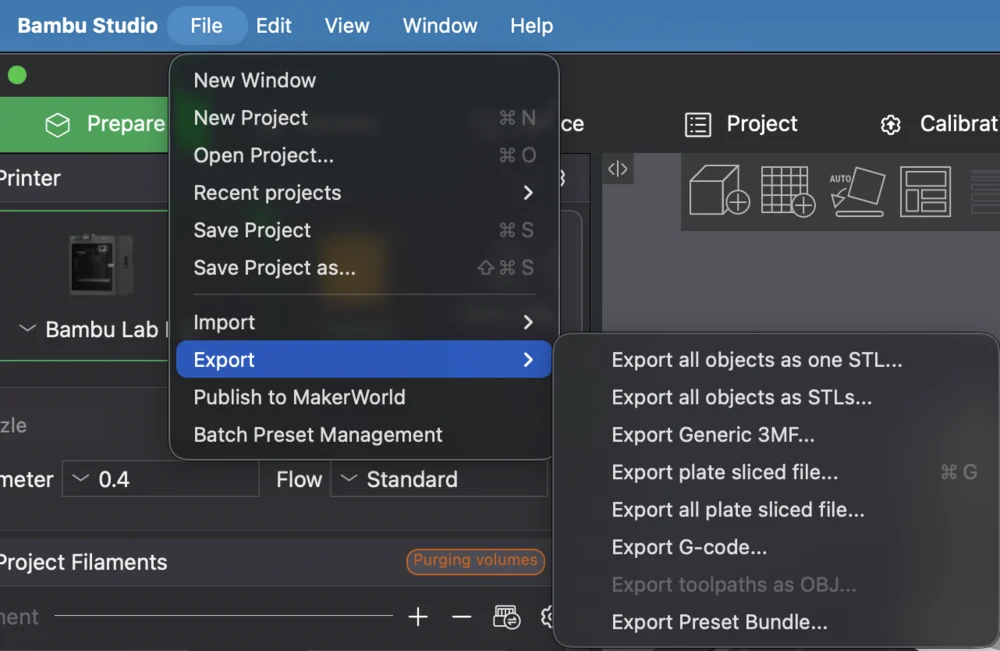
Task: Click the Bambu Studio app menu
Action: [x=87, y=26]
